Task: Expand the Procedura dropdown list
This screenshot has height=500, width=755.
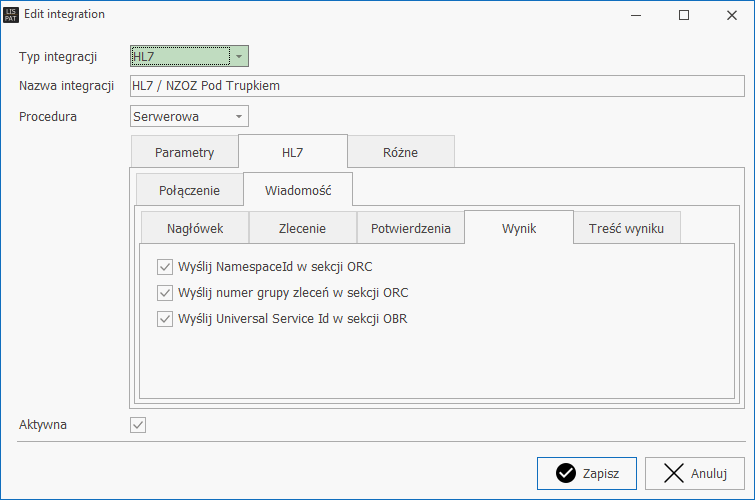Action: click(x=238, y=116)
